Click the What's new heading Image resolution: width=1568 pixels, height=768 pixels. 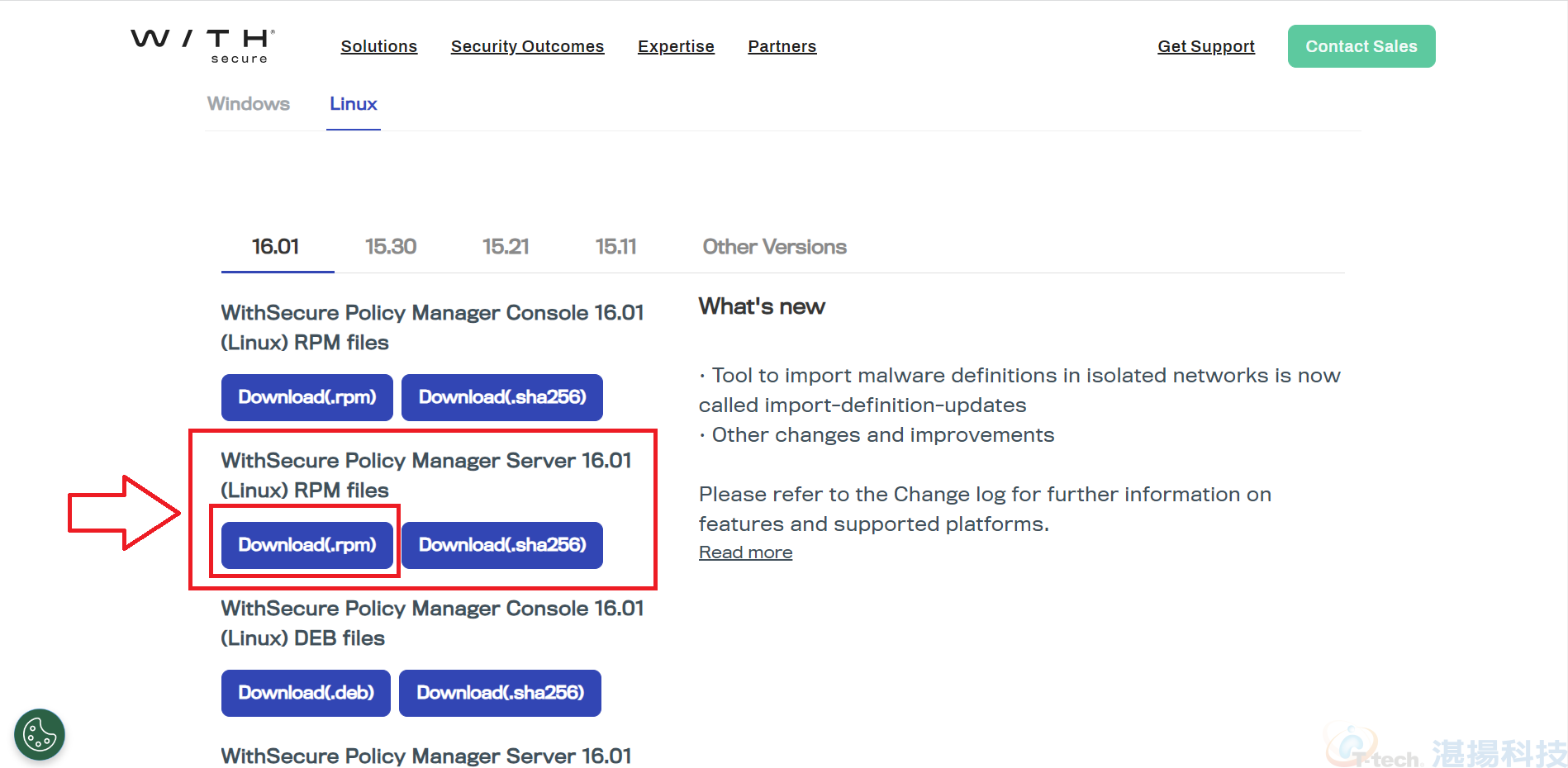(762, 306)
